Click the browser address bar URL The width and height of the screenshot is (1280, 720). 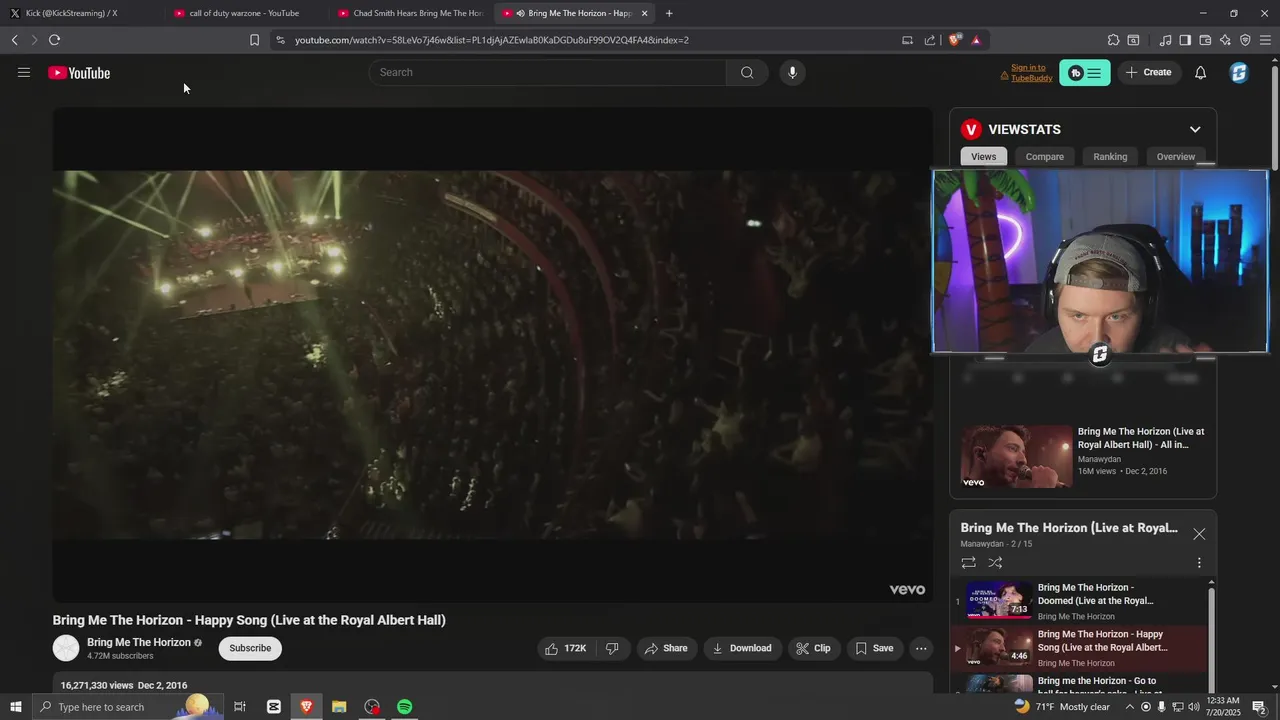(x=492, y=40)
